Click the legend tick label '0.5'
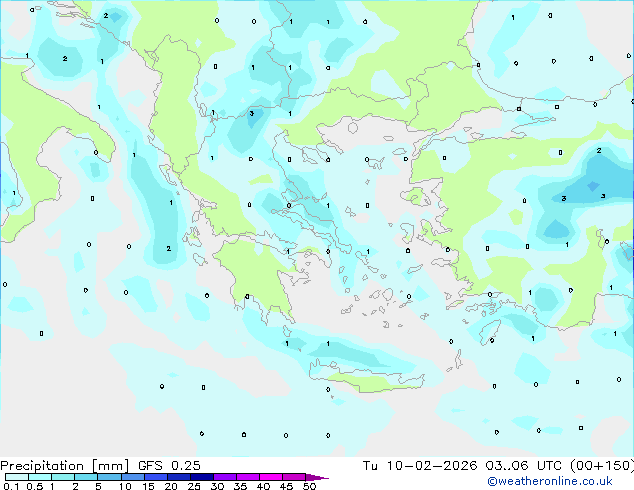Screen dimensions: 634x490 [34, 486]
